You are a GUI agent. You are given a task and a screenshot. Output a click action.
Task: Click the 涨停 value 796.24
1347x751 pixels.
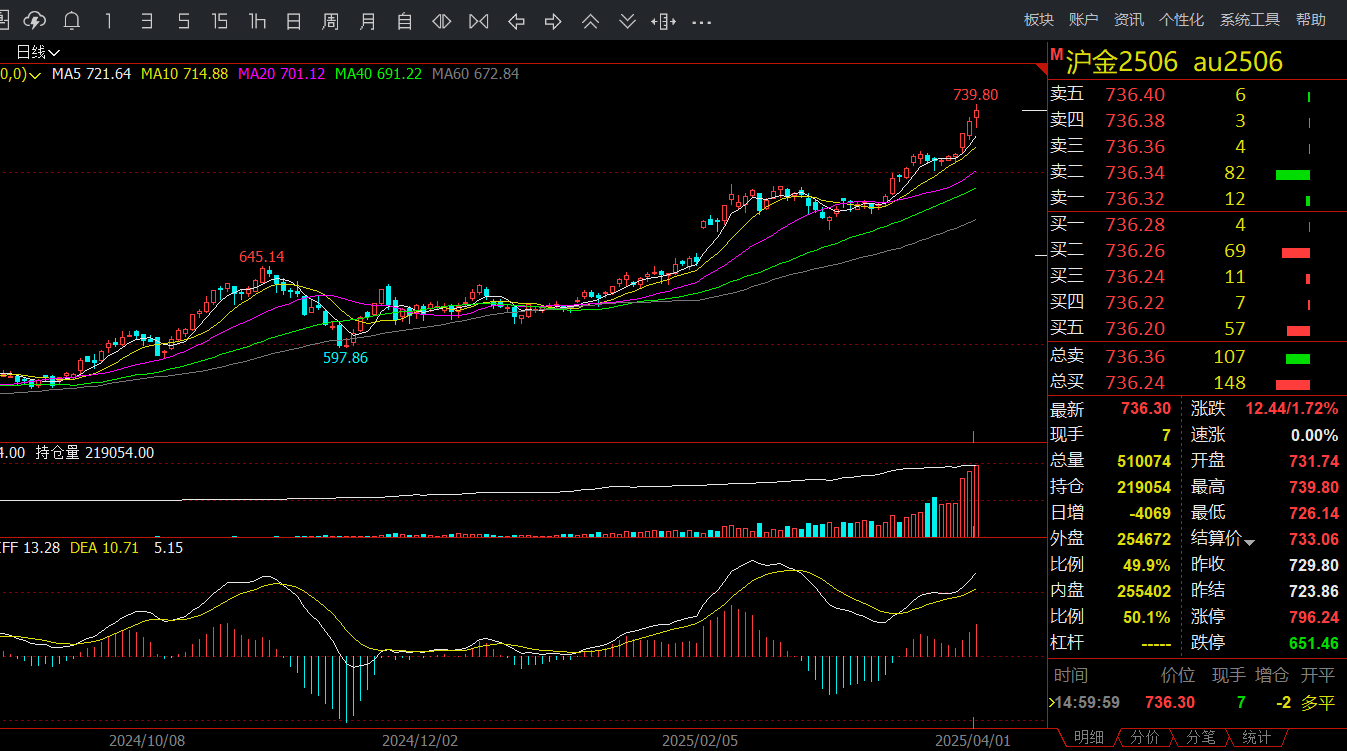point(1313,617)
